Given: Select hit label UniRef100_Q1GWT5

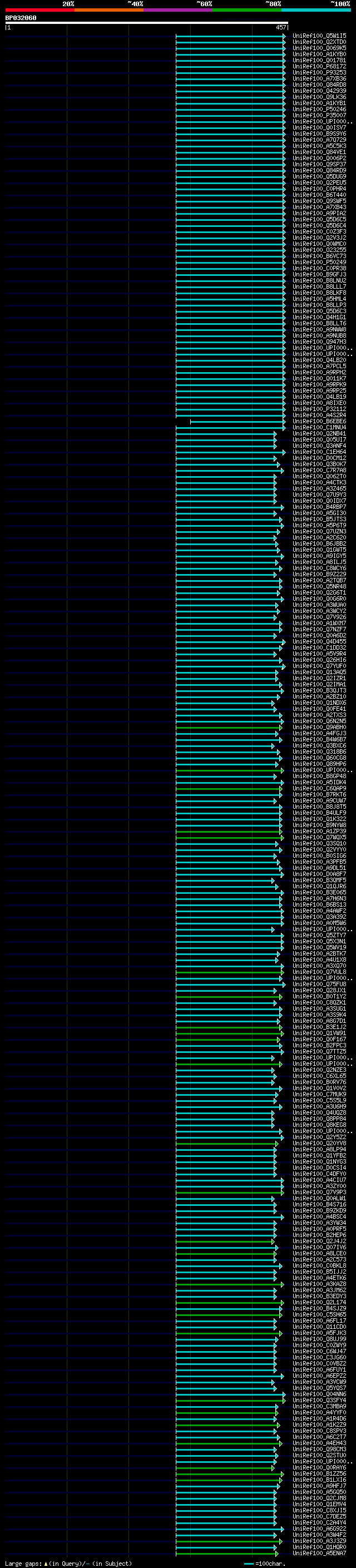Looking at the screenshot, I should click(x=319, y=550).
